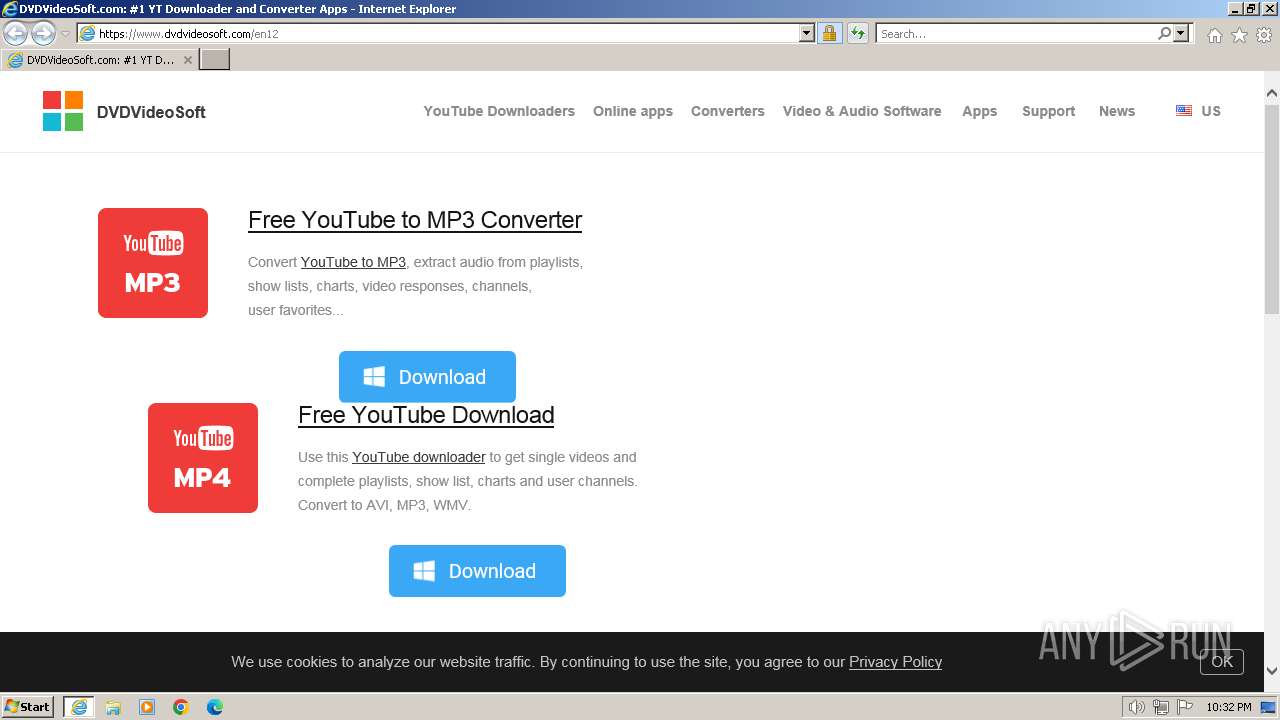Open the volume speaker tray icon
Viewport: 1280px width, 720px height.
point(1136,707)
